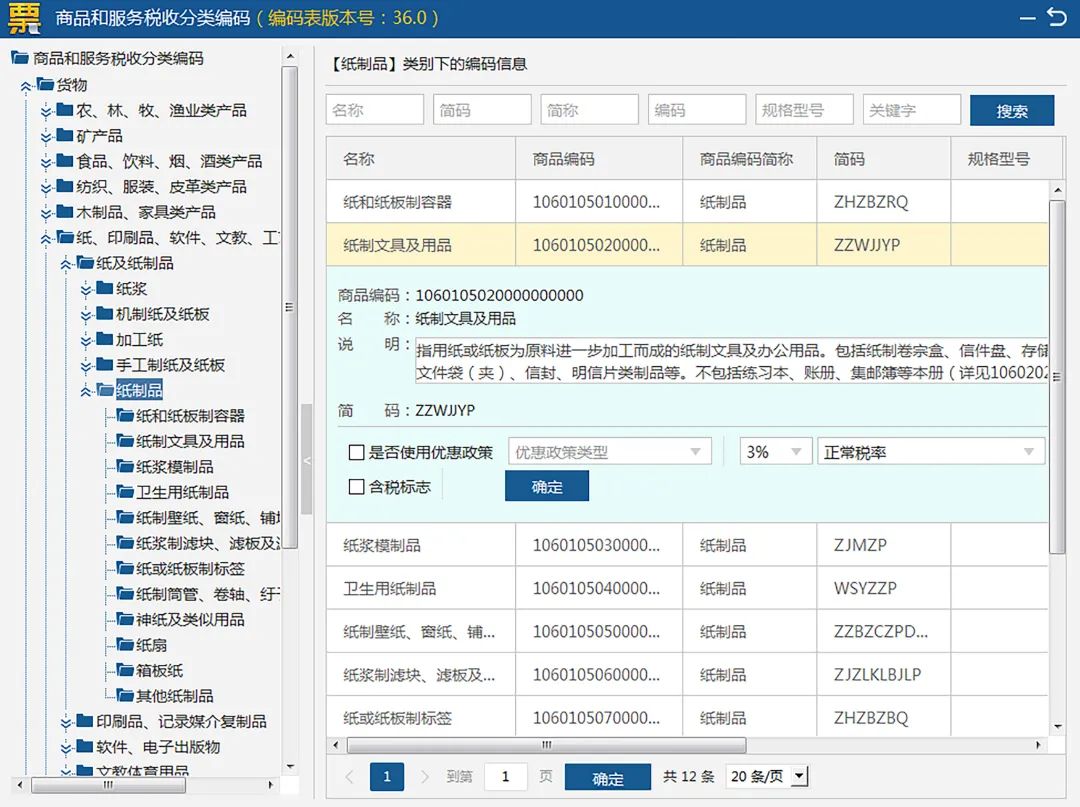The image size is (1080, 807).
Task: Tick the 含税标志 checkbox
Action: (357, 487)
